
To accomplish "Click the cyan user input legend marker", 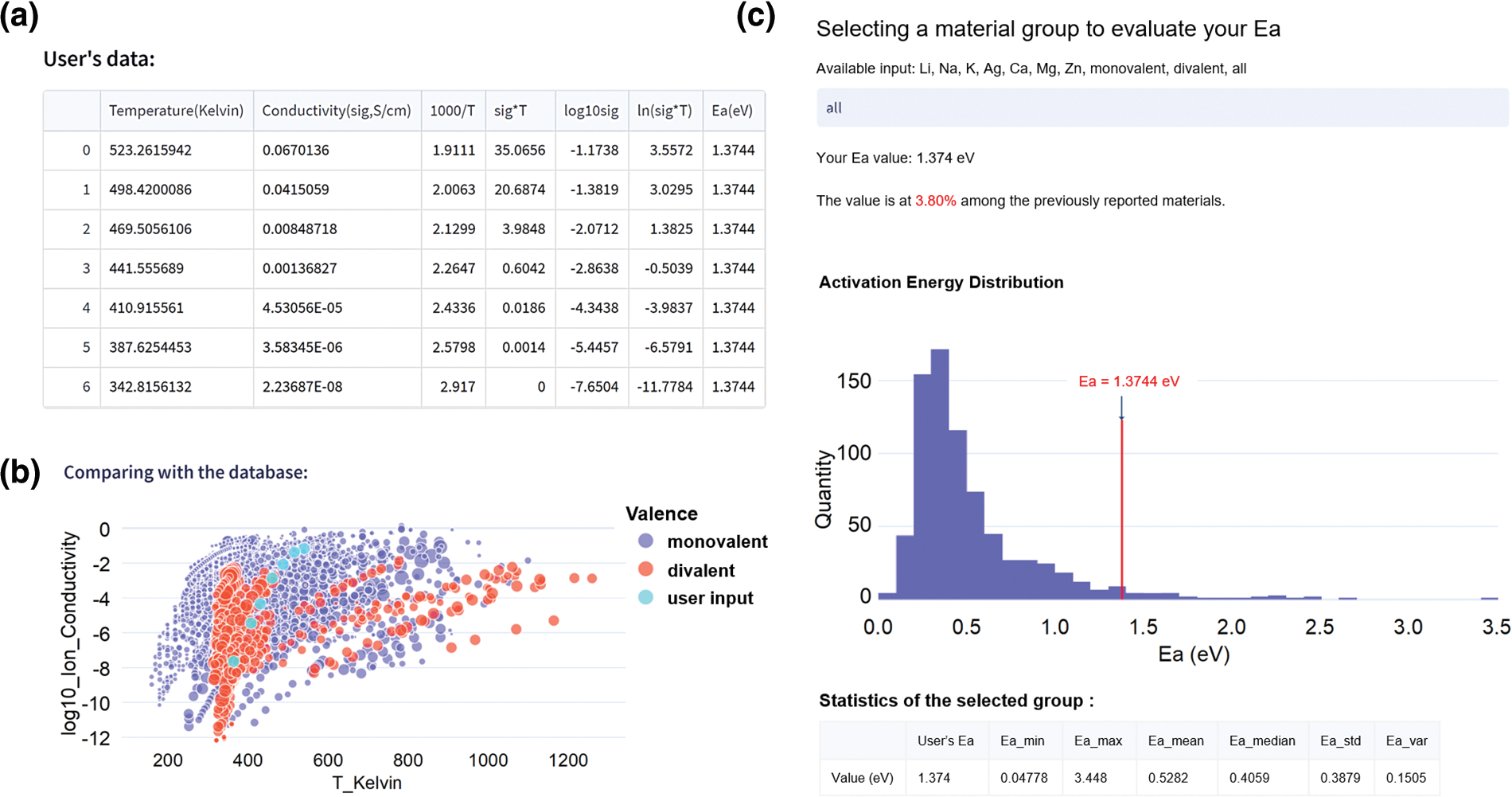I will [645, 597].
